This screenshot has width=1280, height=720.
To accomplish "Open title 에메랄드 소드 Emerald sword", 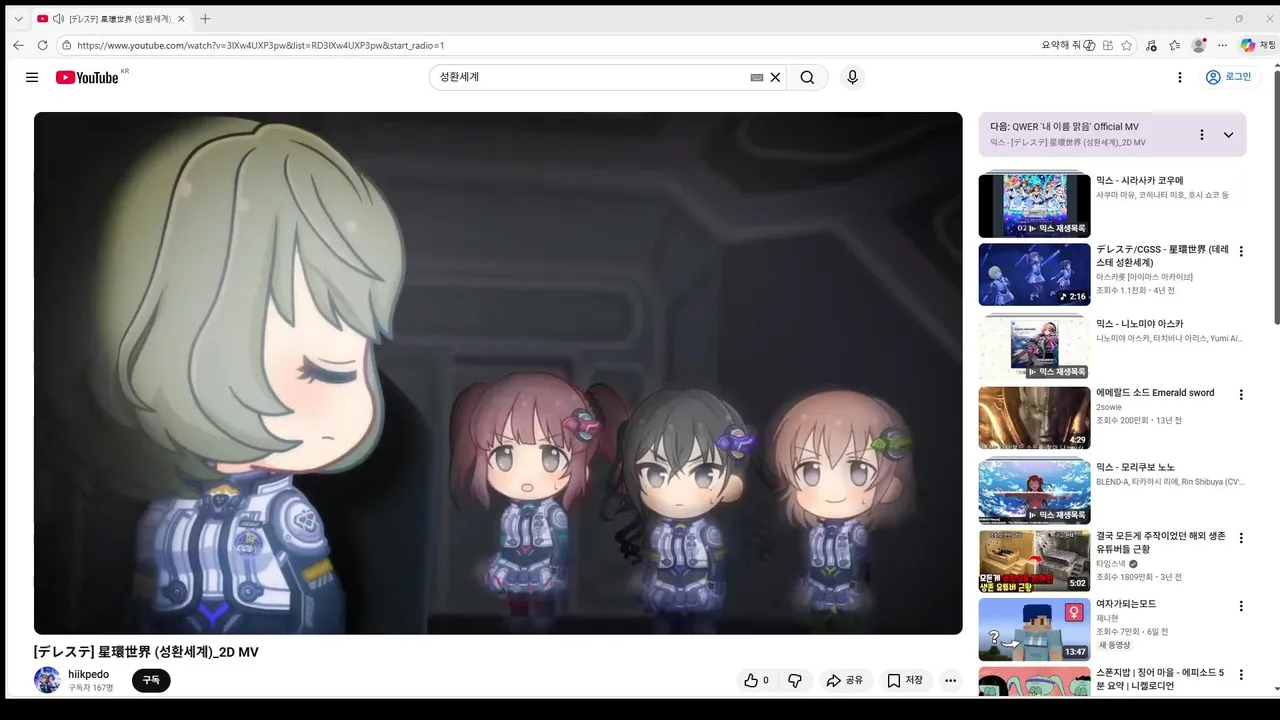I will [1155, 393].
